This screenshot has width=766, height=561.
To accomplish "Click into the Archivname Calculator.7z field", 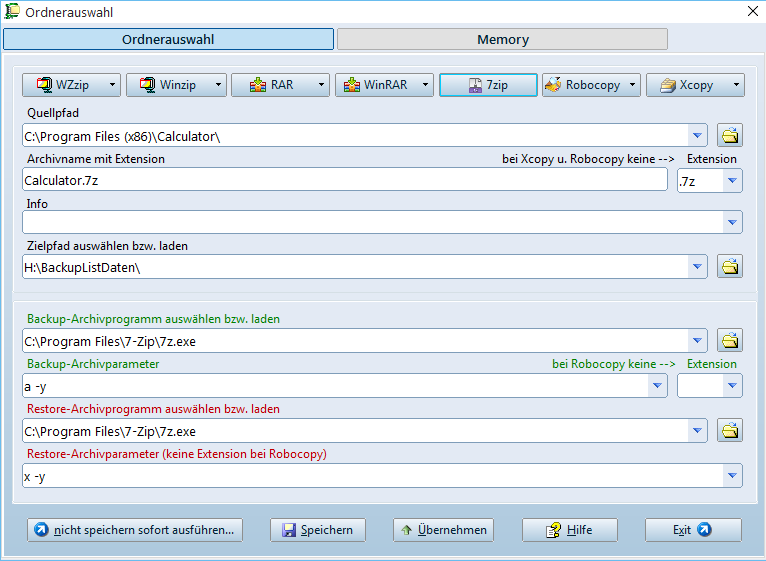I will pos(344,180).
